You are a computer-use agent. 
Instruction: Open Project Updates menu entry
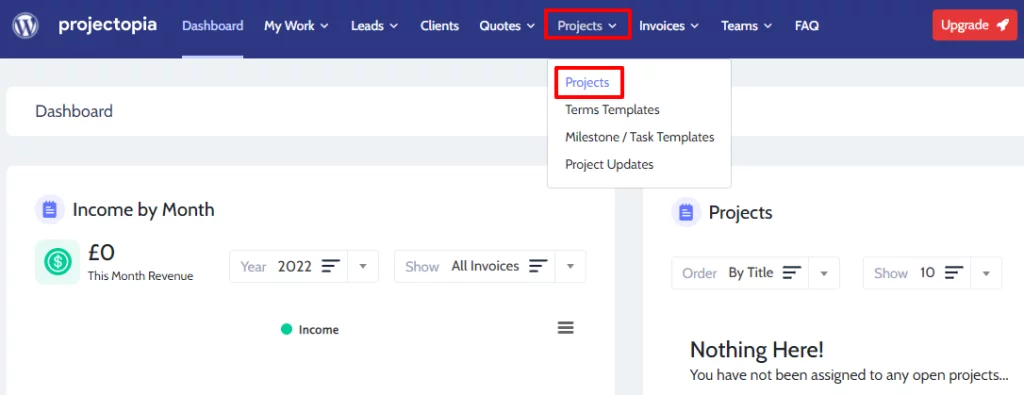(609, 165)
